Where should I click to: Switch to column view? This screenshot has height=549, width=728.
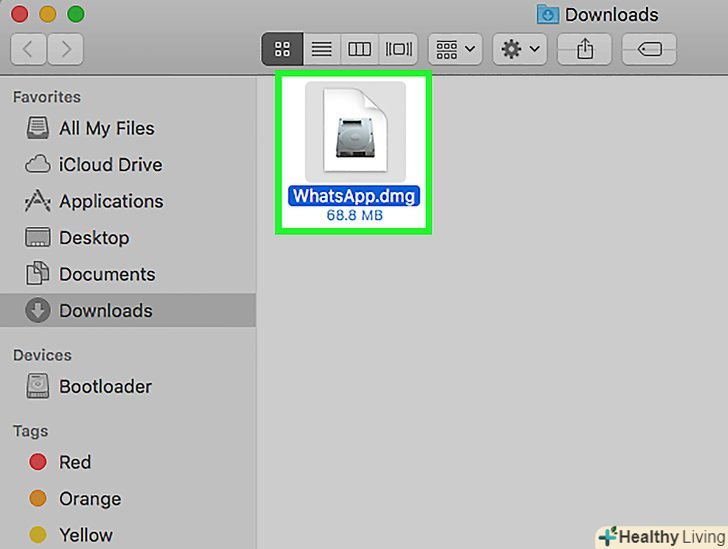359,49
